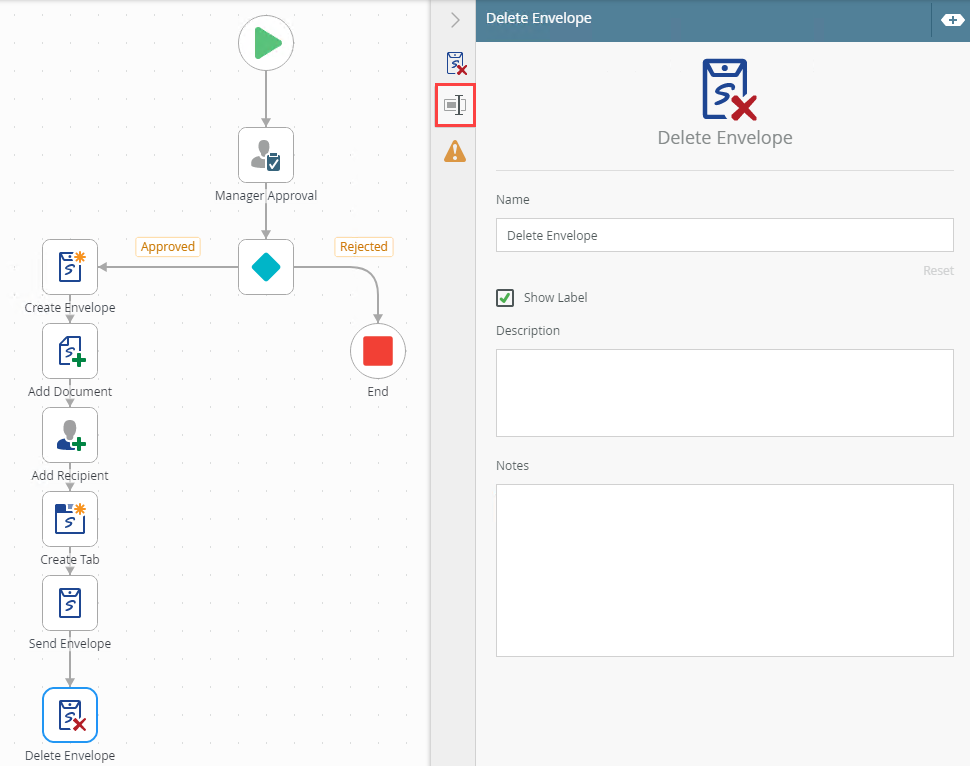Open the Errors warning triangle tab

pos(455,151)
